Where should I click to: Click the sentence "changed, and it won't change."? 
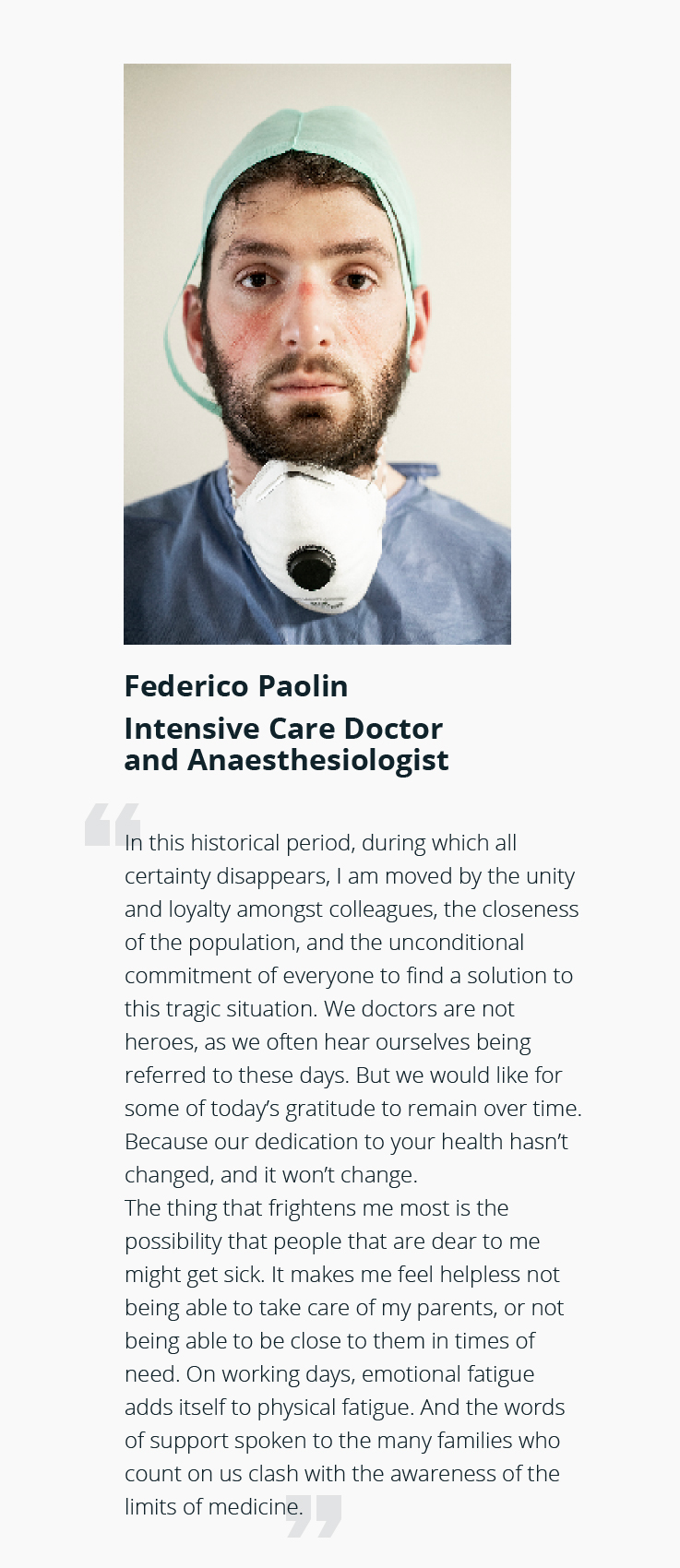click(x=271, y=1175)
